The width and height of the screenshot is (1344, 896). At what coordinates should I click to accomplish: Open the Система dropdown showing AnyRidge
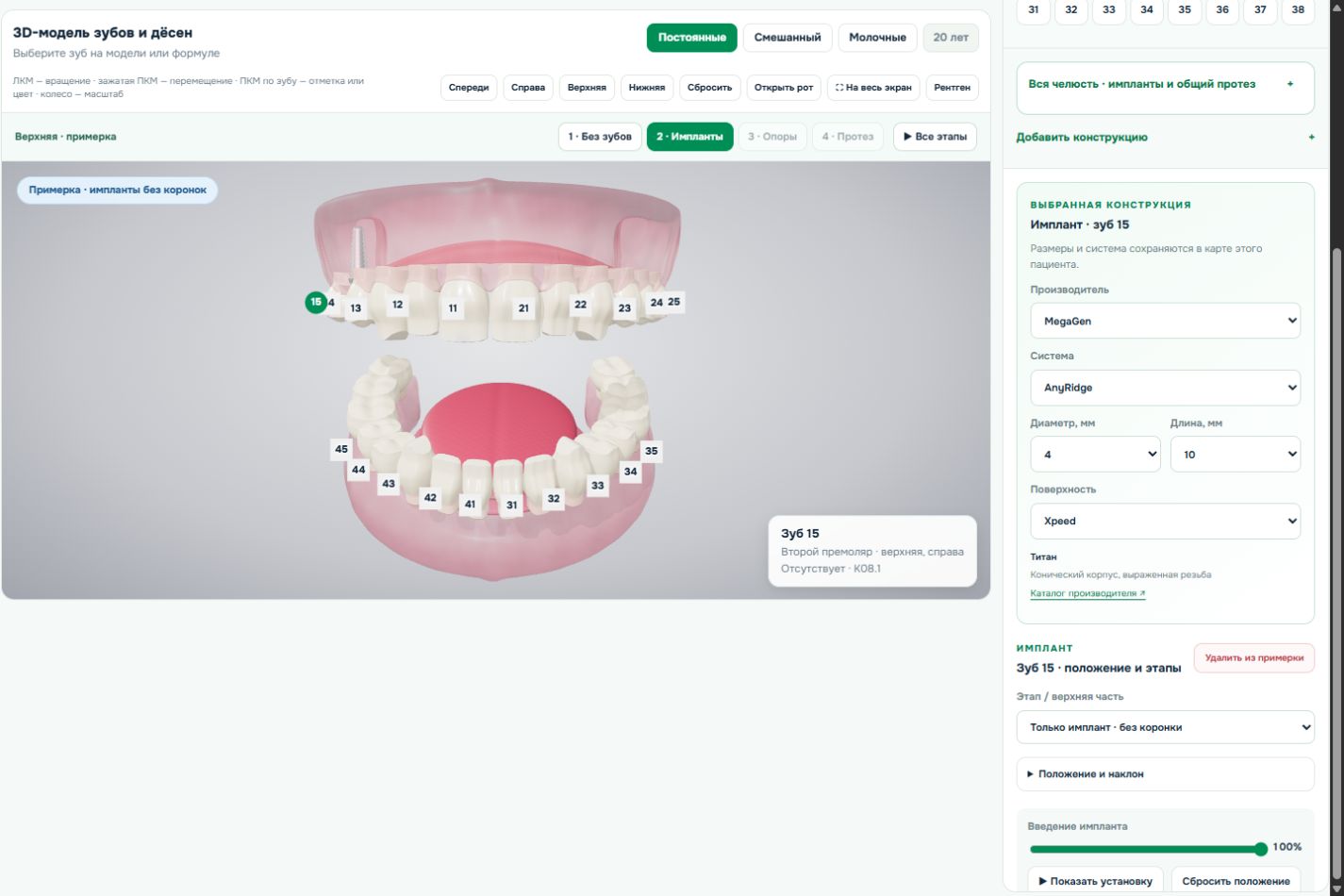tap(1165, 388)
